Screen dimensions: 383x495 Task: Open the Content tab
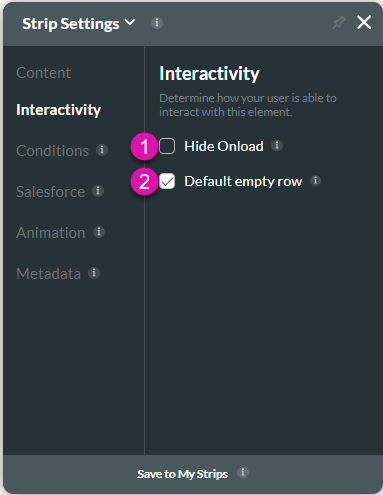pyautogui.click(x=43, y=73)
